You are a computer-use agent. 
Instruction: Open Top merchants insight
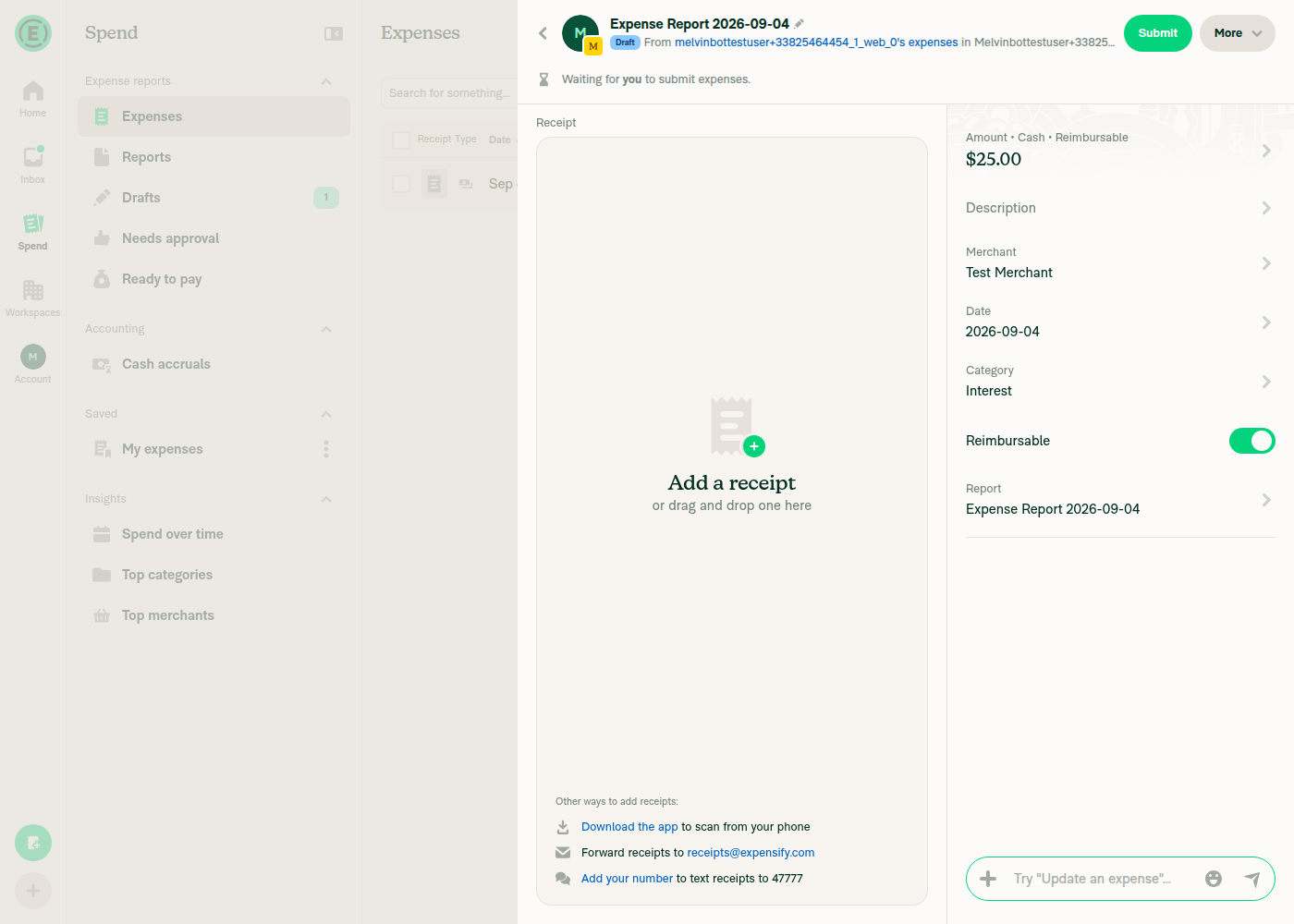pyautogui.click(x=214, y=615)
